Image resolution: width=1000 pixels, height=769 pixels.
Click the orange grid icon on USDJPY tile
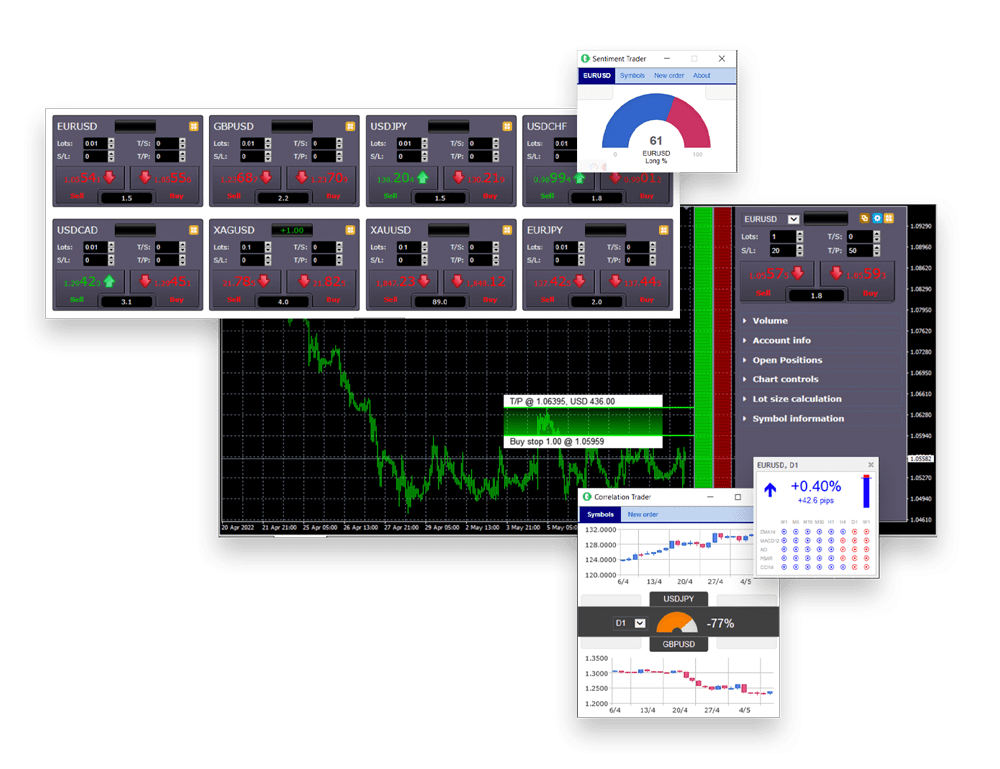(x=507, y=126)
